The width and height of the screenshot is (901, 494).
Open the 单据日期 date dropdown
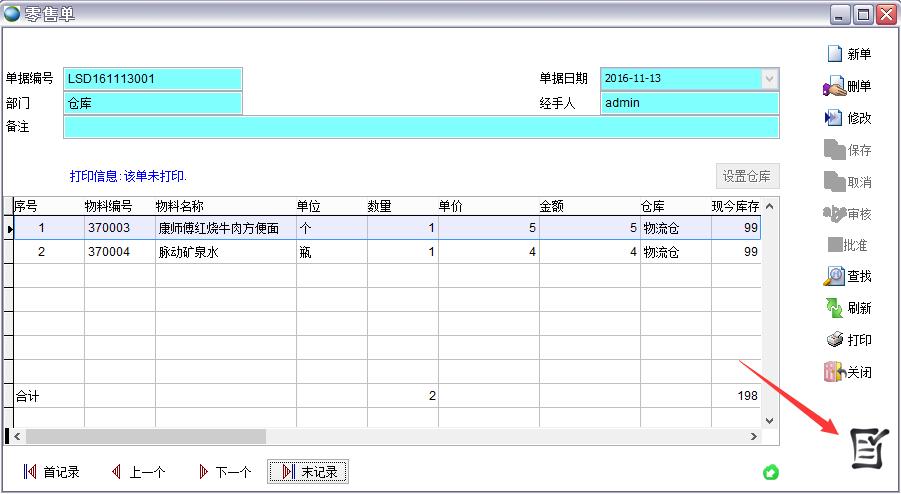coord(769,78)
